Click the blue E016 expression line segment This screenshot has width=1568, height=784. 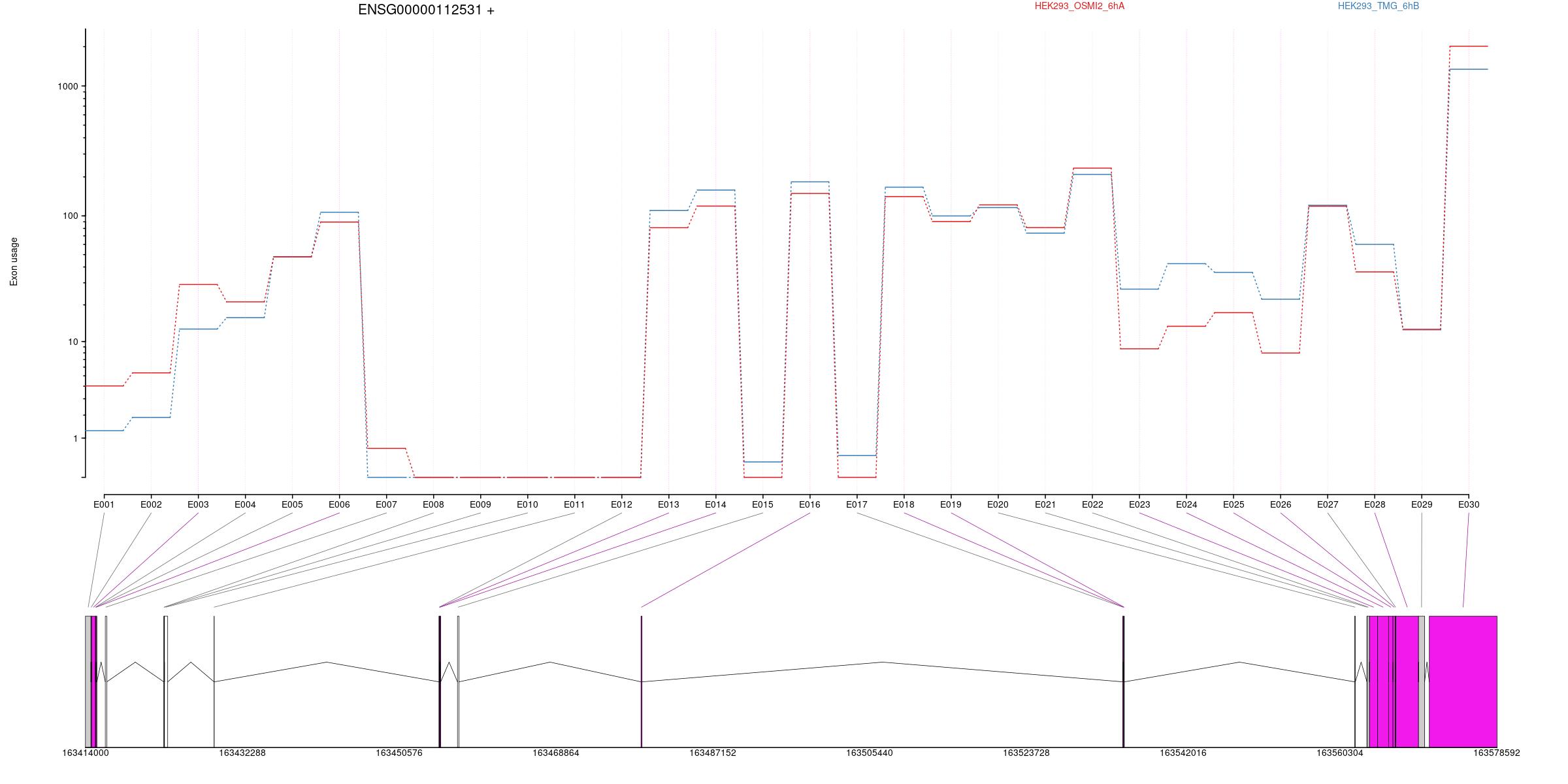tap(809, 182)
